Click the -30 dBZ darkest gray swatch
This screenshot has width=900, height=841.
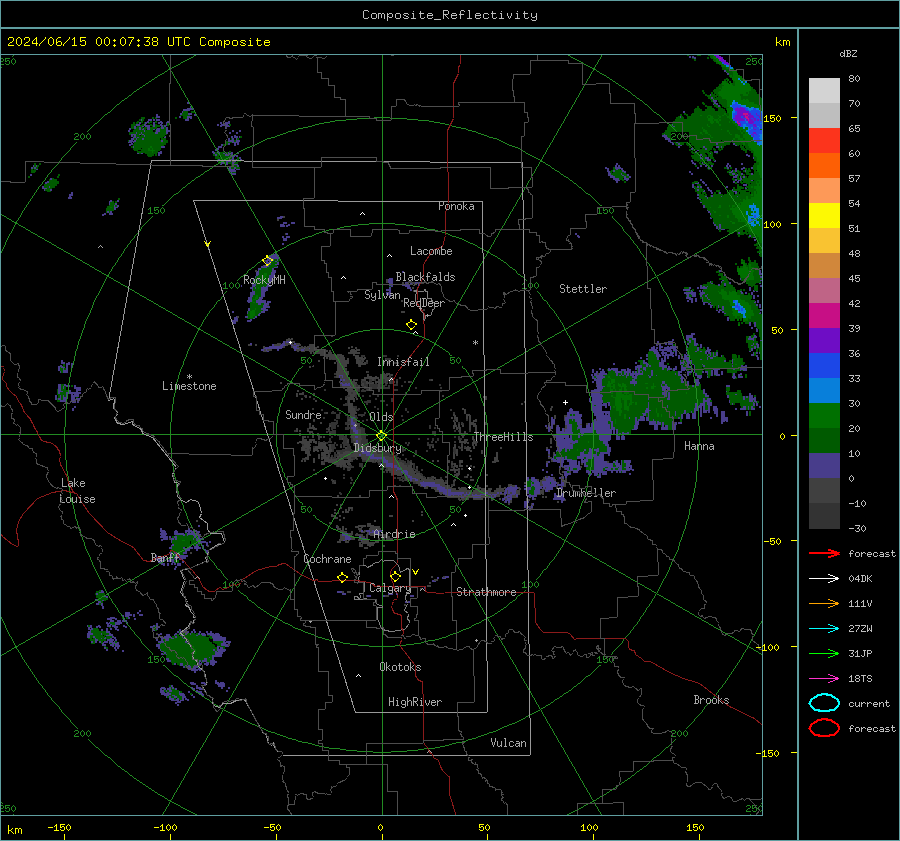[824, 516]
